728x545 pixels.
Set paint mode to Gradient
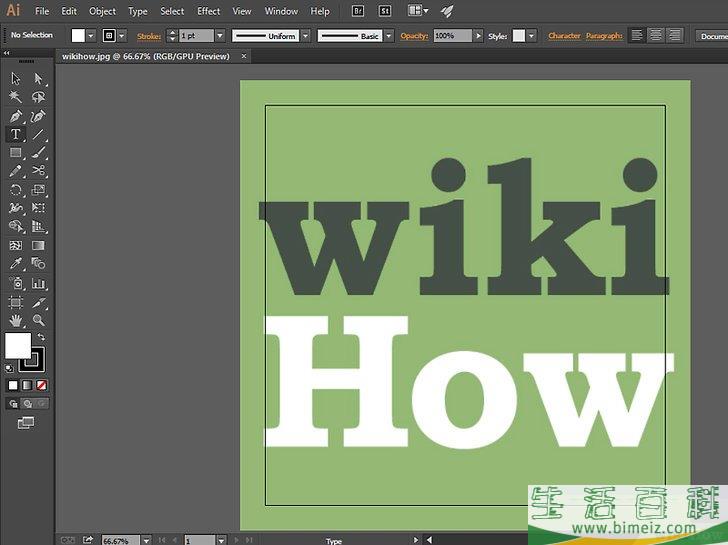tap(27, 385)
